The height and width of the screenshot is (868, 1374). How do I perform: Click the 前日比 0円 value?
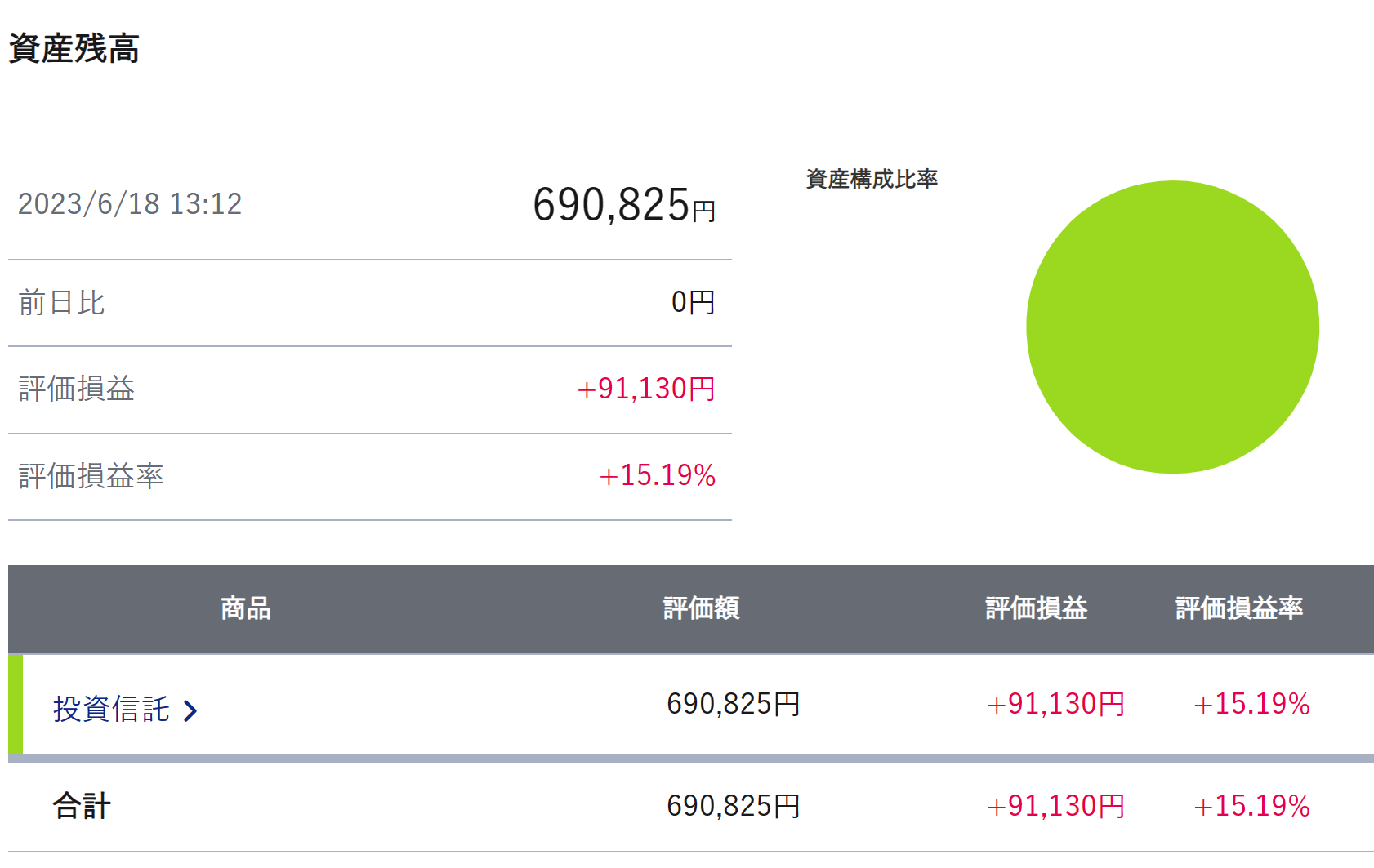pos(693,303)
